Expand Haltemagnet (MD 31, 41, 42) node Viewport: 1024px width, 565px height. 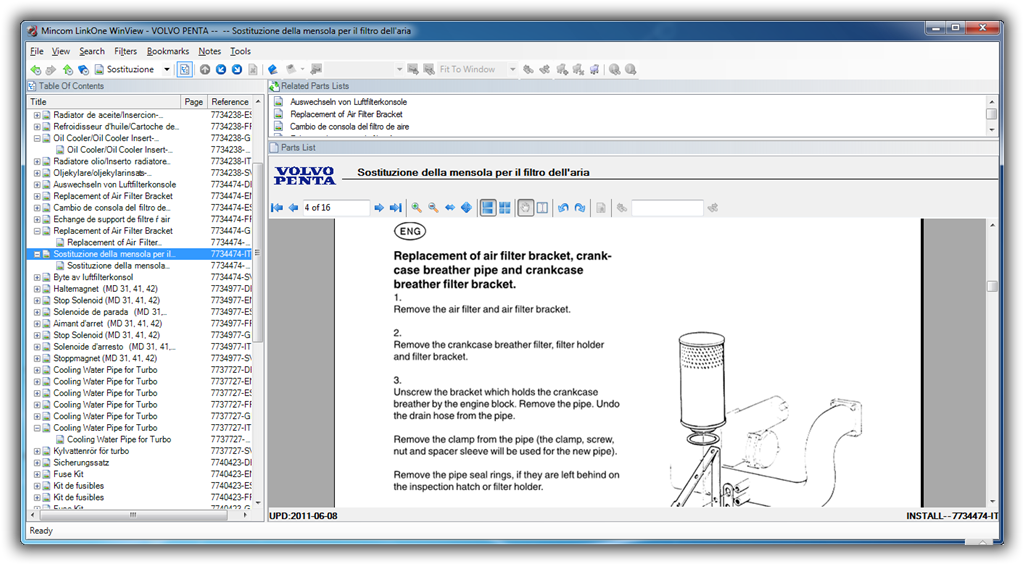click(x=37, y=289)
